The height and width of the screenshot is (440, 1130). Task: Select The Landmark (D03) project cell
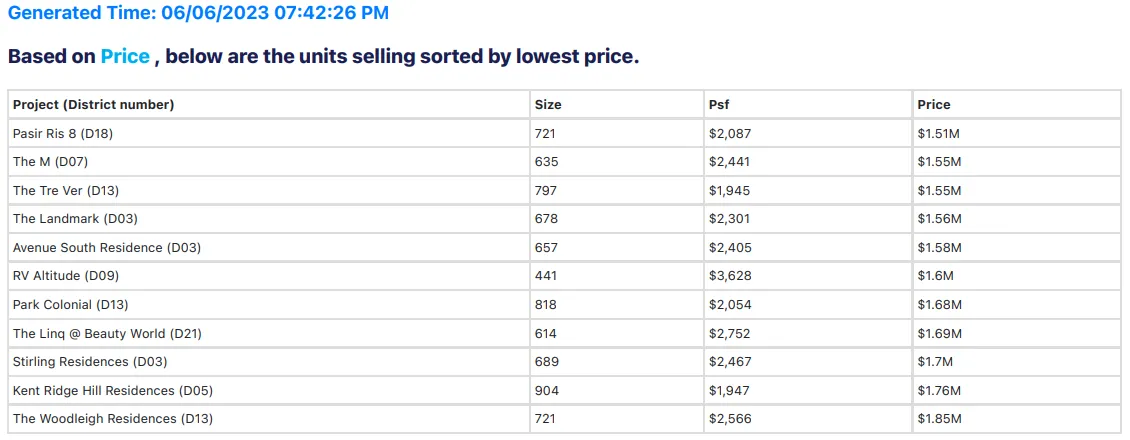[x=75, y=219]
